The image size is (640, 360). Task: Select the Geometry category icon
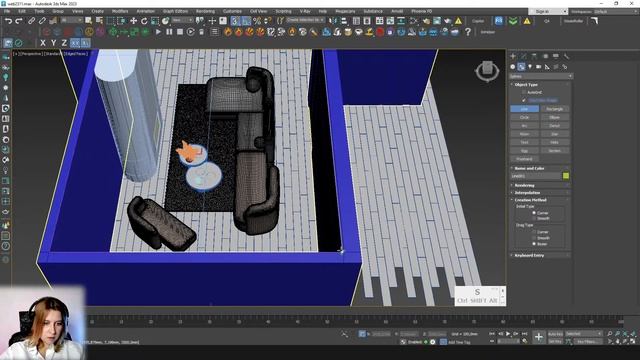point(513,67)
